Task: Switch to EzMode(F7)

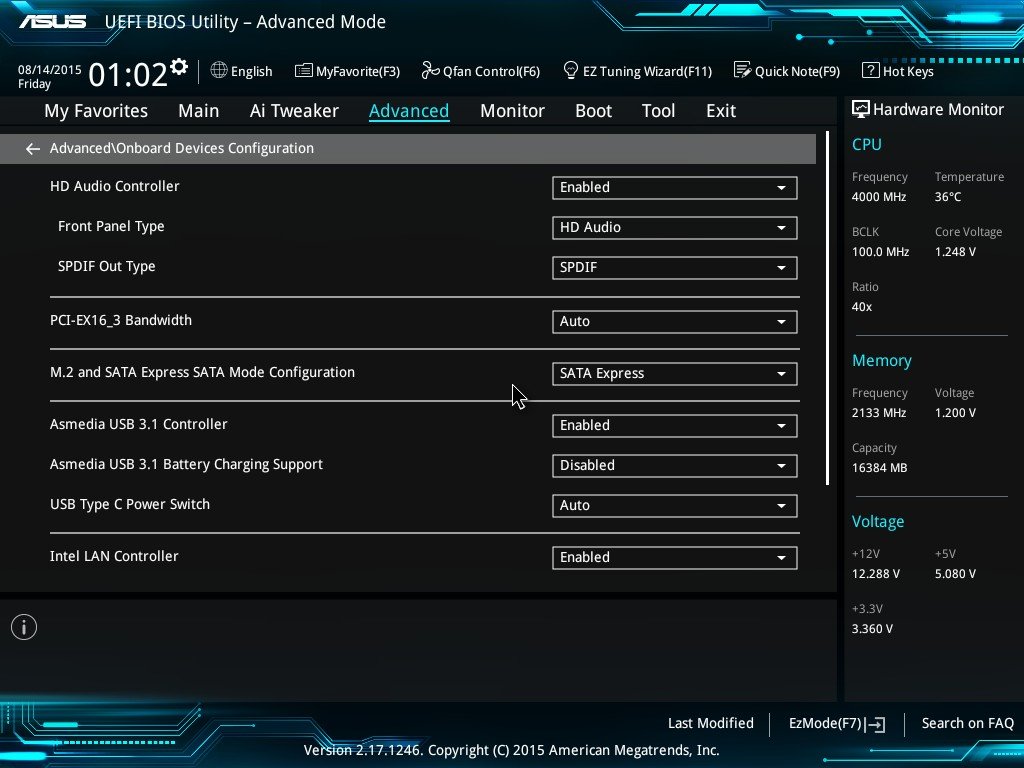Action: click(x=836, y=723)
